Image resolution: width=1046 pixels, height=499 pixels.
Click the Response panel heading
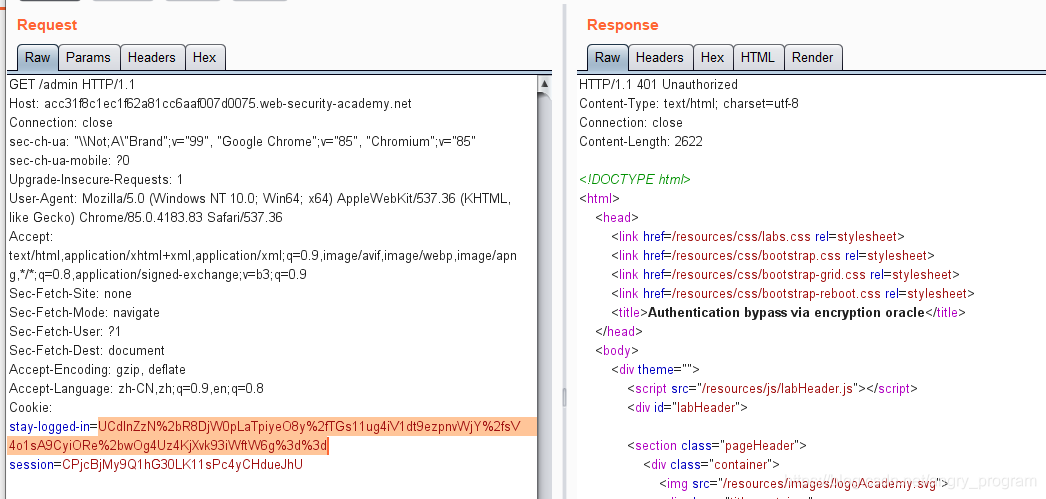(x=622, y=25)
